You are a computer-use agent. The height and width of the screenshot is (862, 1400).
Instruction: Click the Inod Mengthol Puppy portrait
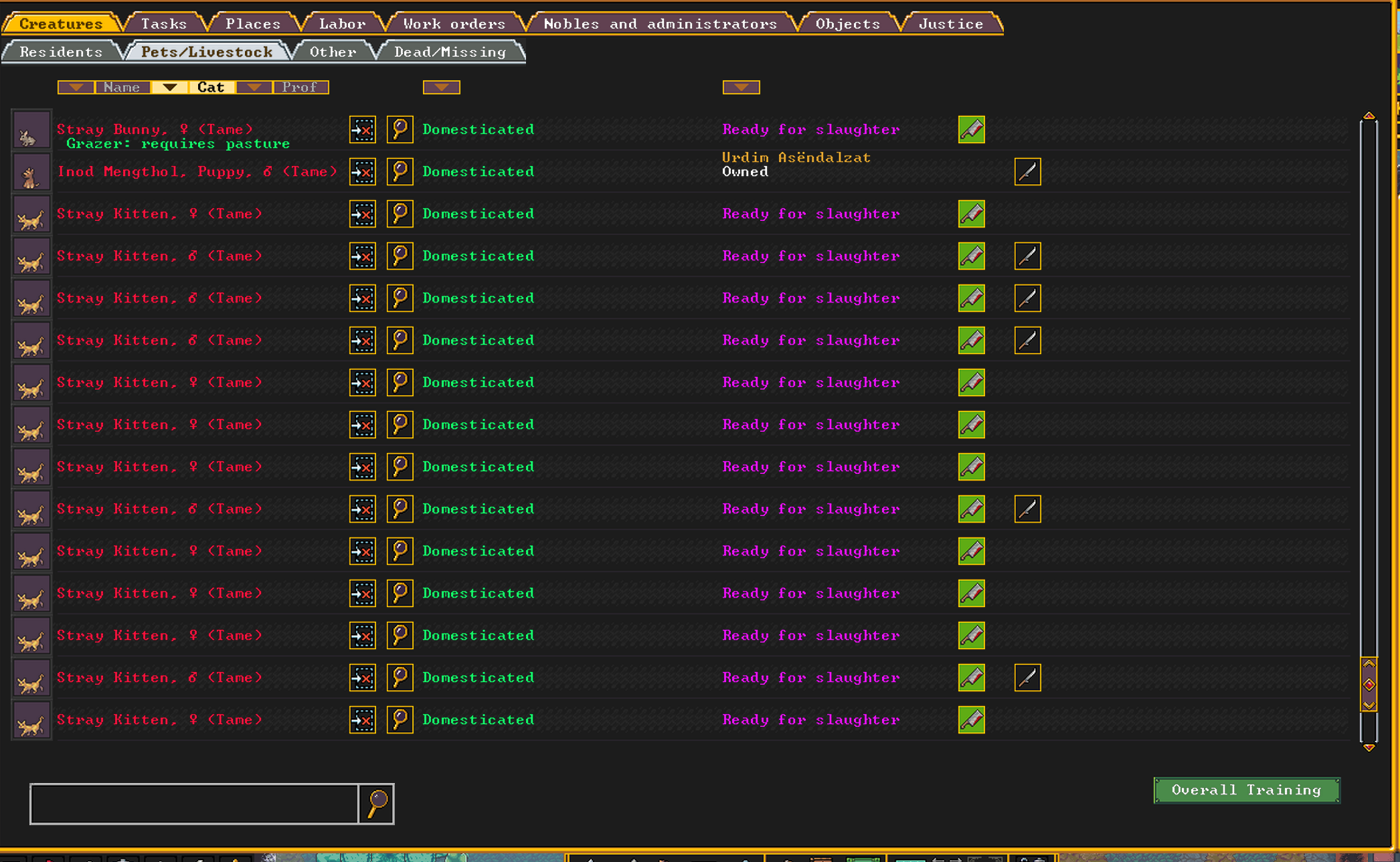pos(31,172)
